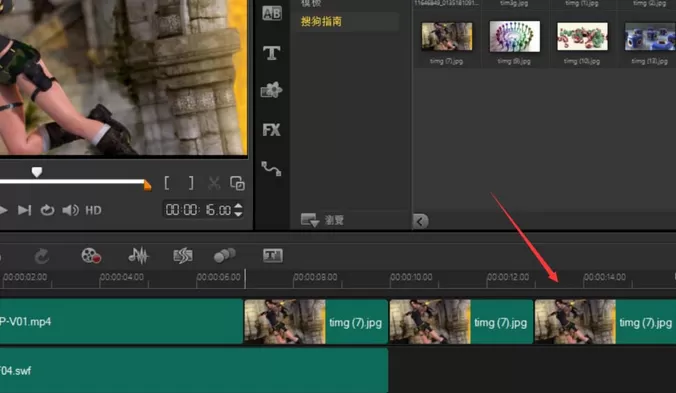The height and width of the screenshot is (393, 676).
Task: Select the third timg (7).jpg timeline clip
Action: 605,321
